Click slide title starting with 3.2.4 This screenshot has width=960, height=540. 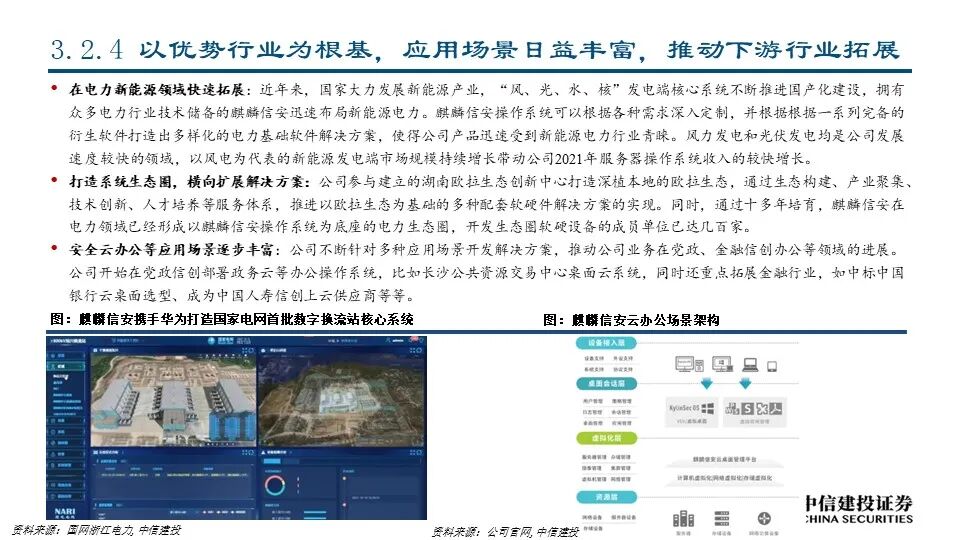tap(475, 50)
